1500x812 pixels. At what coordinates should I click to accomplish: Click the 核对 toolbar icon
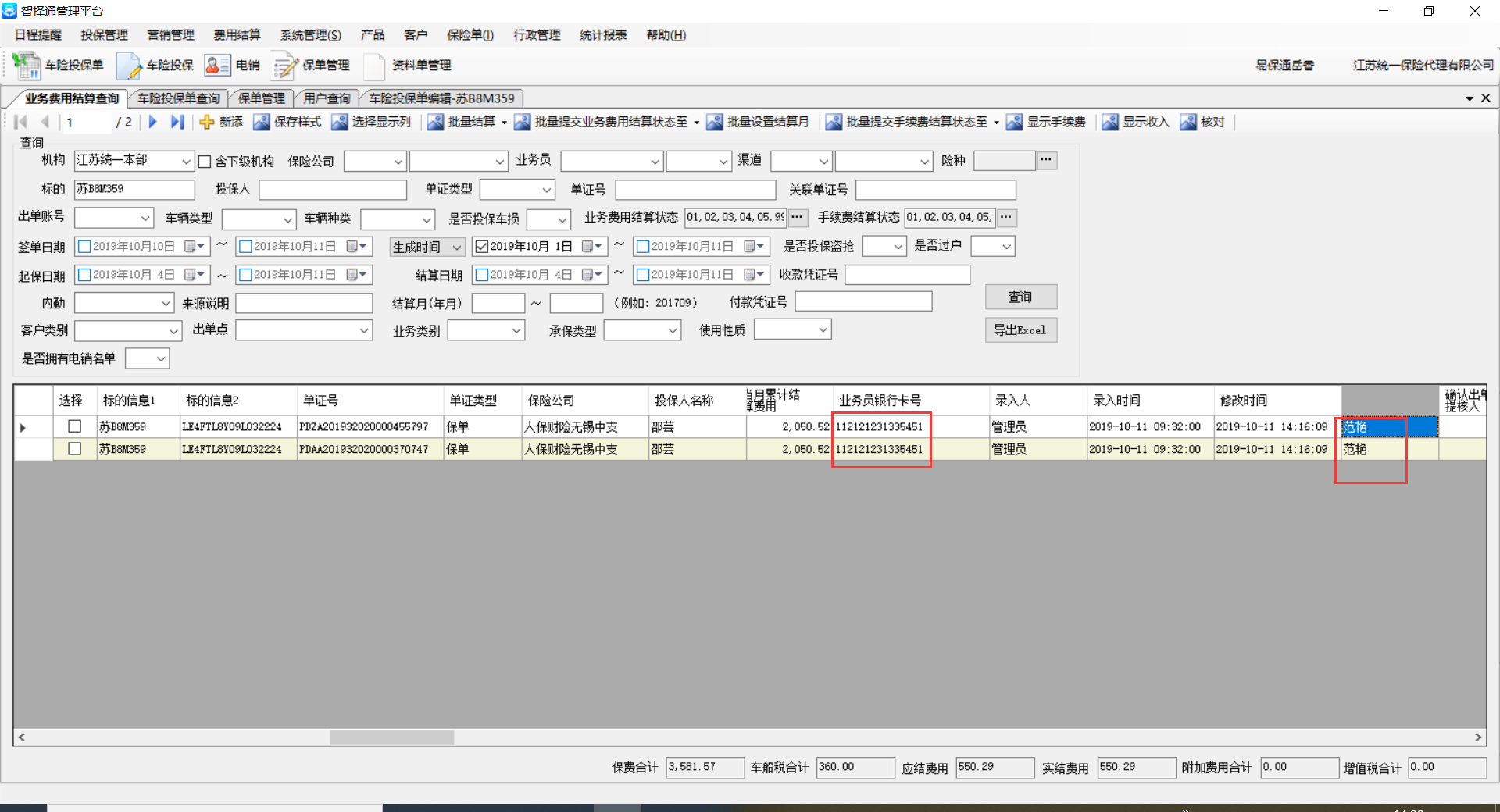click(x=1188, y=122)
